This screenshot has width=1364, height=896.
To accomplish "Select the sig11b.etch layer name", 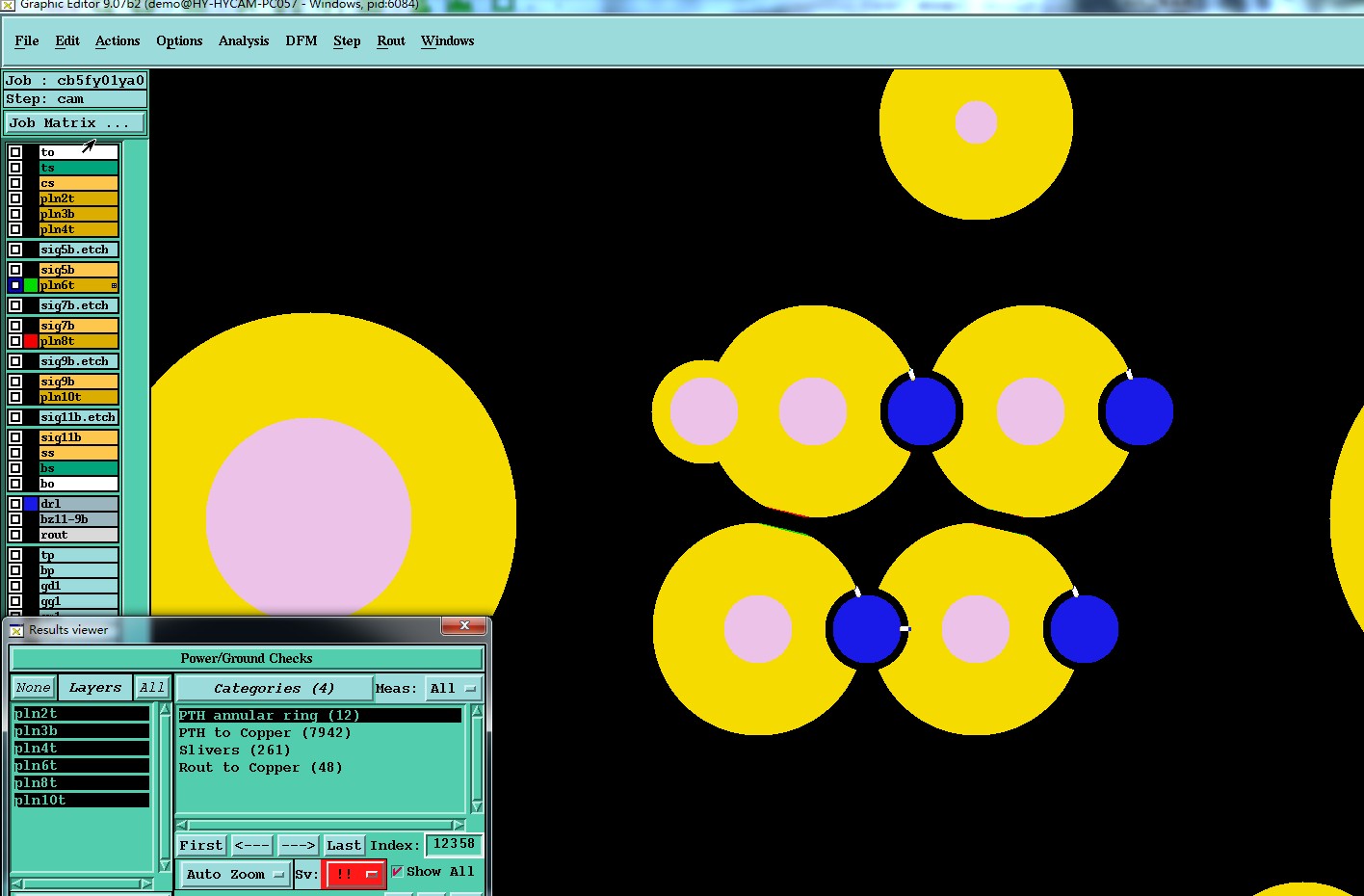I will pos(79,417).
